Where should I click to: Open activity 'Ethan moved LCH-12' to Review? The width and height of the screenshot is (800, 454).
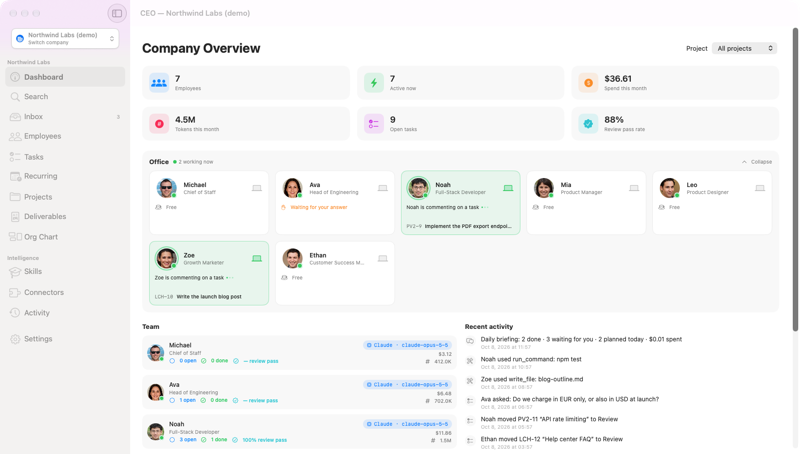(x=552, y=439)
